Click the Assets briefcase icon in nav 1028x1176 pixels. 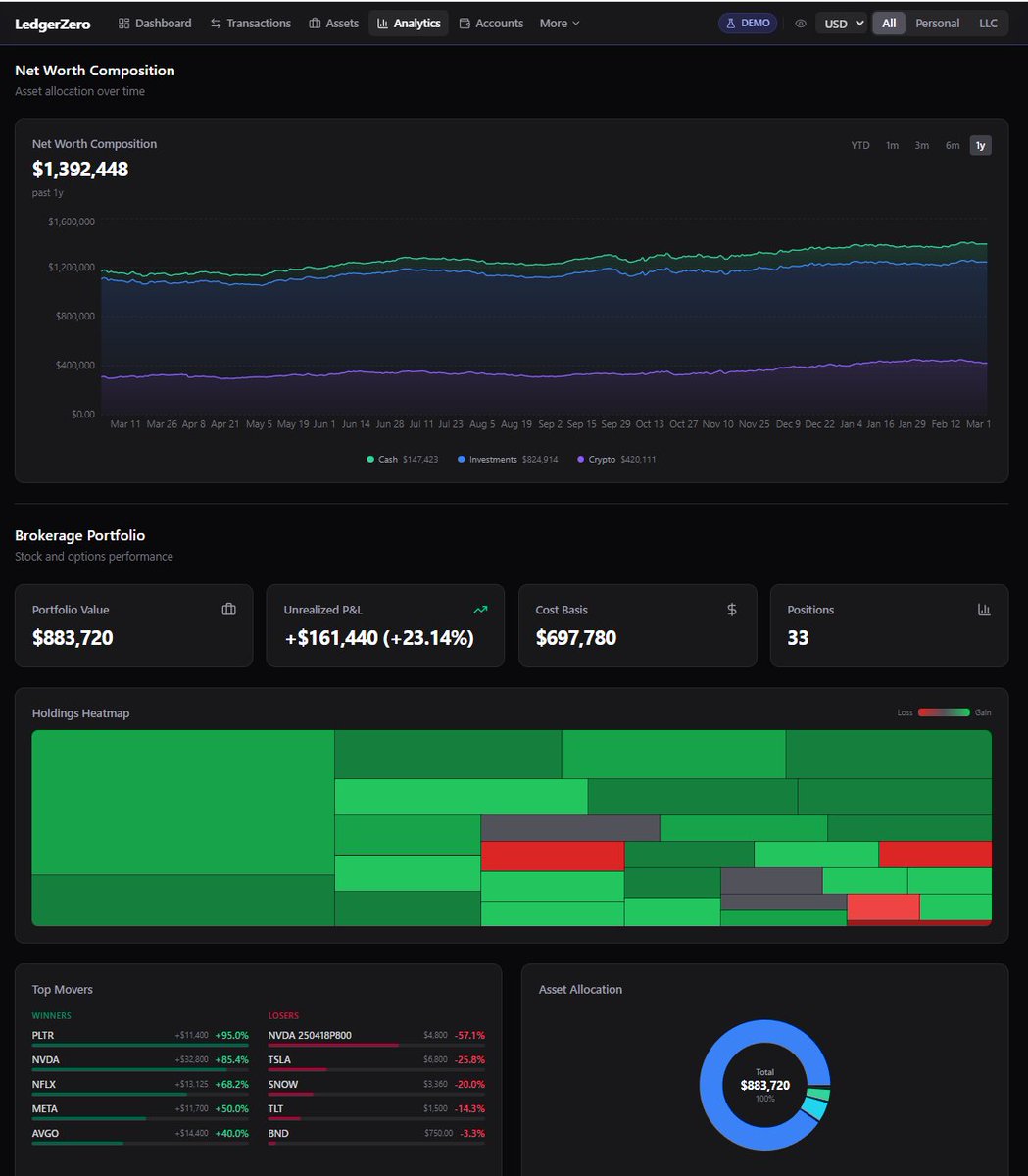click(315, 23)
